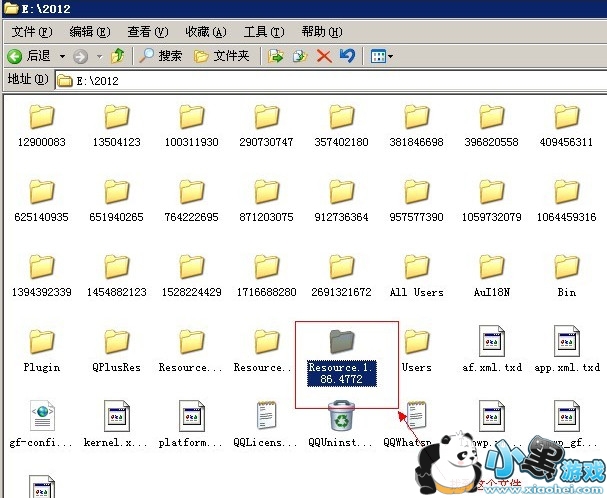607x498 pixels.
Task: Open the Forward history dropdown arrow
Action: tap(97, 57)
